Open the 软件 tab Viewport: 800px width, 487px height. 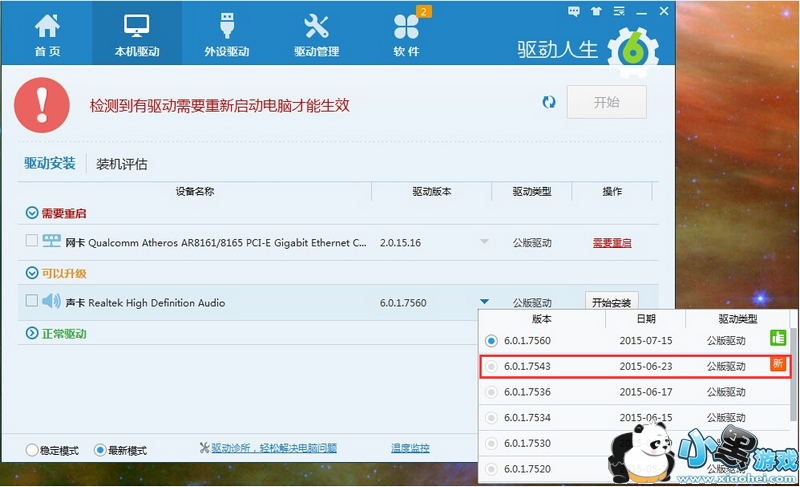tap(406, 34)
